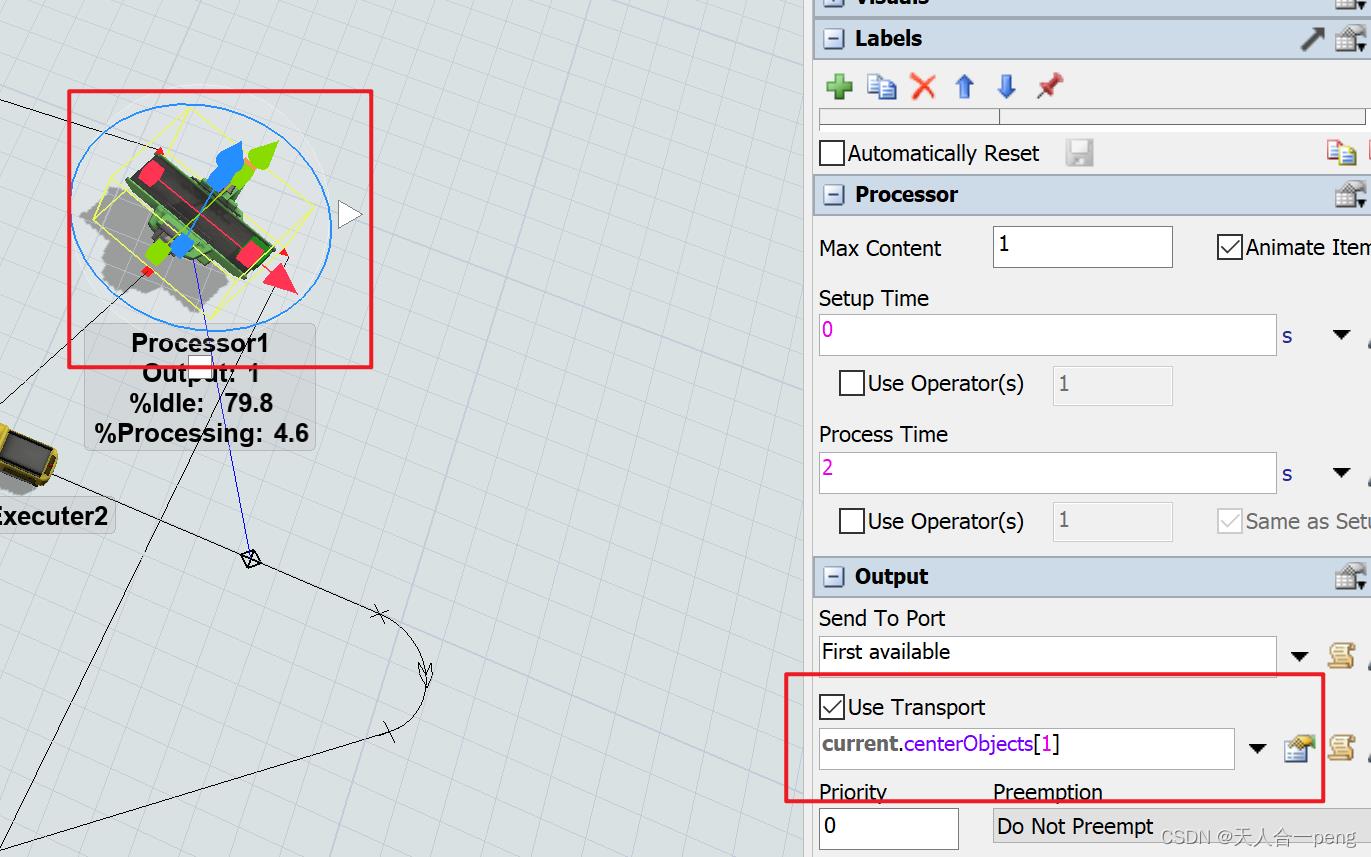Open the Use Transport dropdown arrow
Image resolution: width=1371 pixels, height=857 pixels.
click(x=1258, y=748)
